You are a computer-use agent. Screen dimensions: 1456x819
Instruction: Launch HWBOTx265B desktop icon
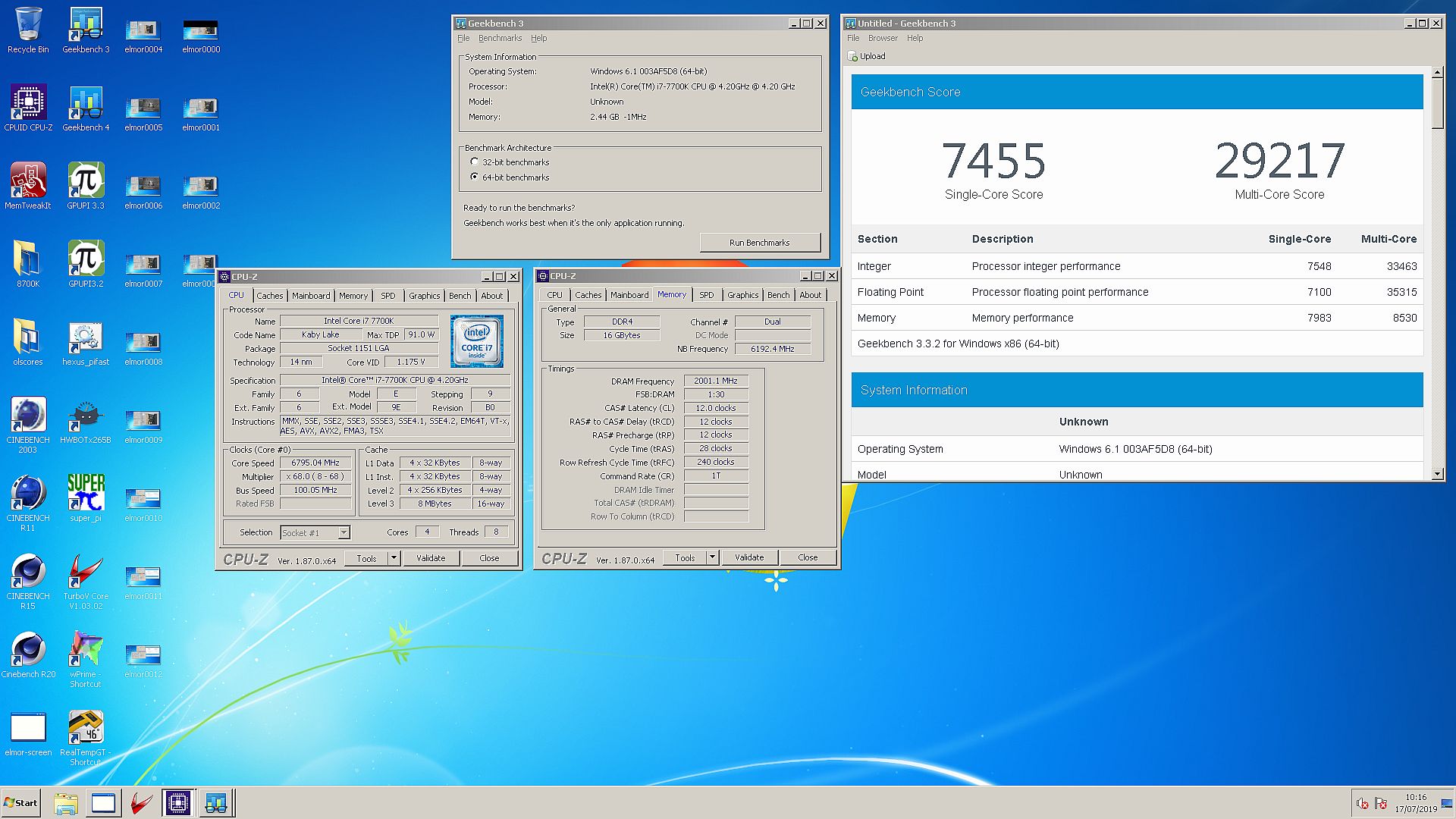86,421
